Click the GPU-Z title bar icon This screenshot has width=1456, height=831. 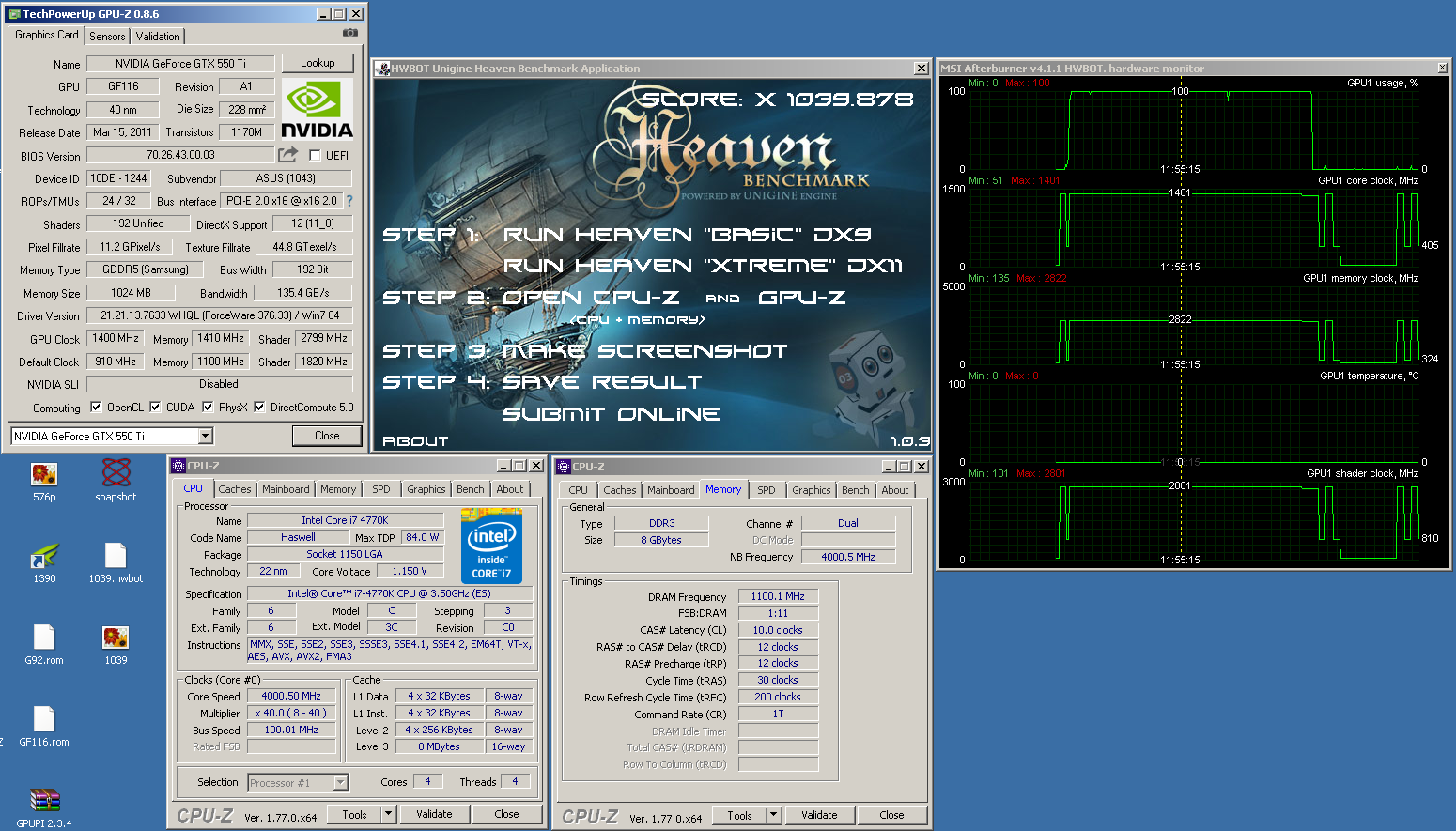(x=15, y=14)
